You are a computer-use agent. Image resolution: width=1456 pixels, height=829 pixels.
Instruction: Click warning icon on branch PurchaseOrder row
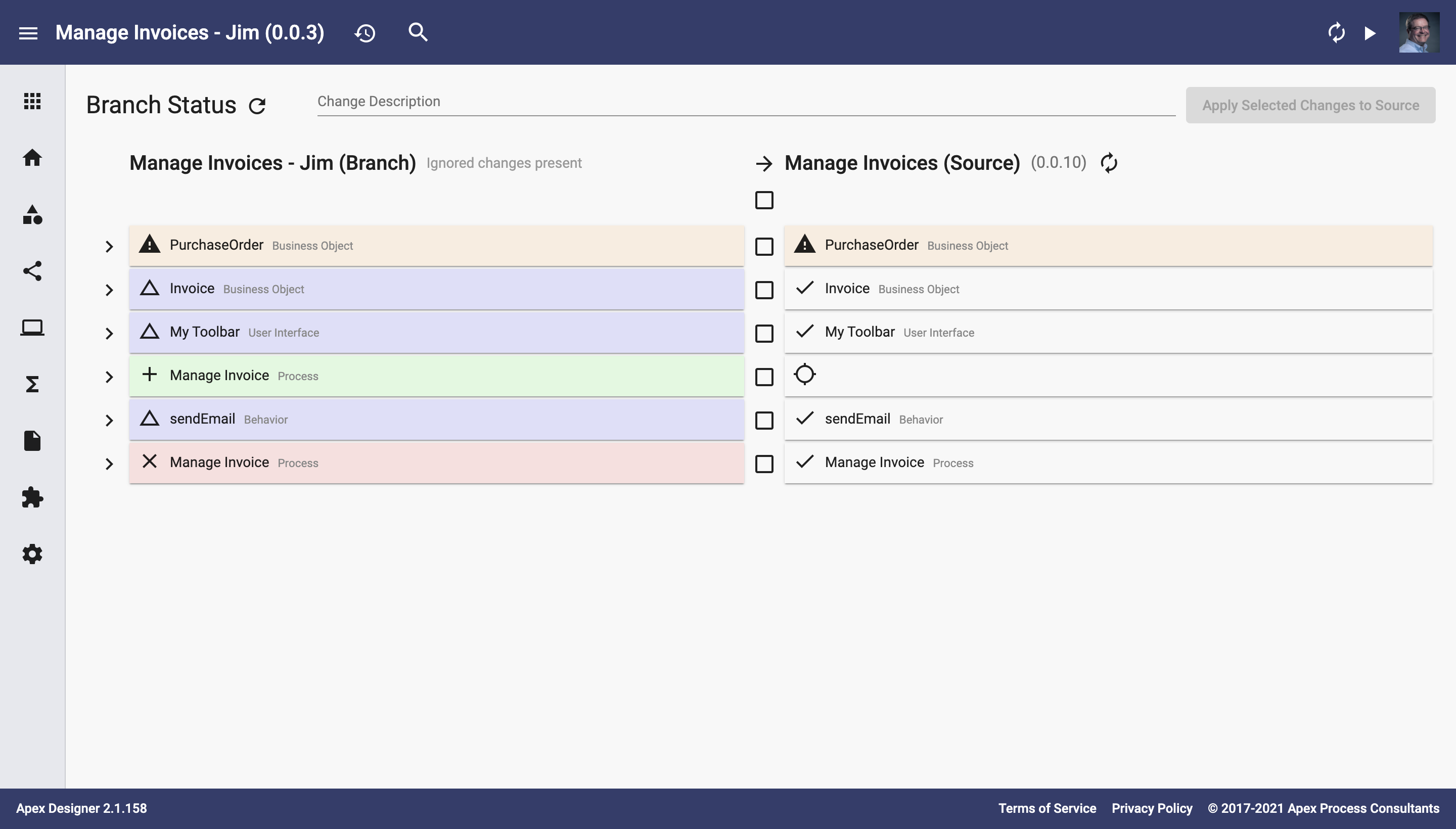coord(150,244)
